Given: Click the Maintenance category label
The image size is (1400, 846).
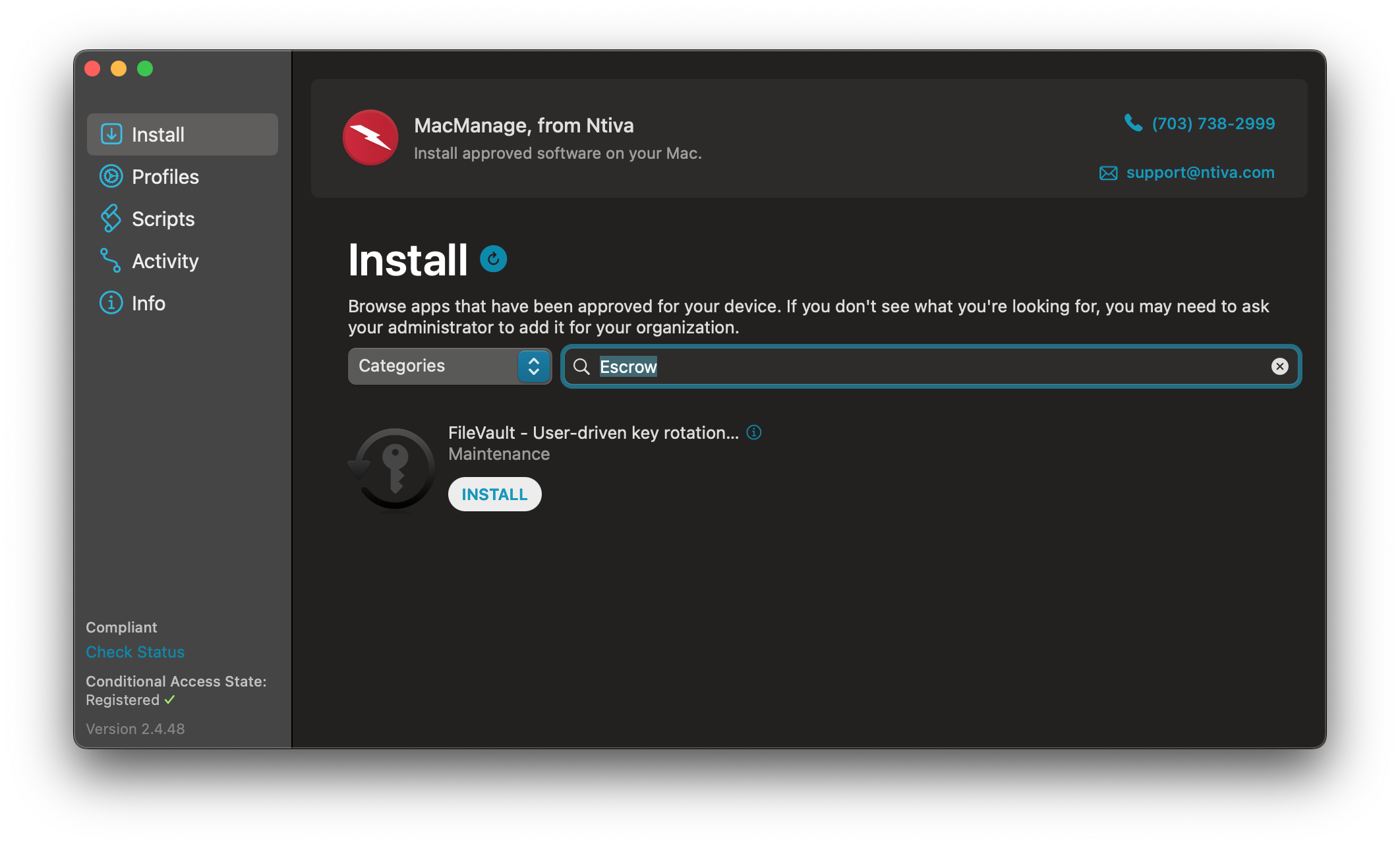Looking at the screenshot, I should 499,454.
